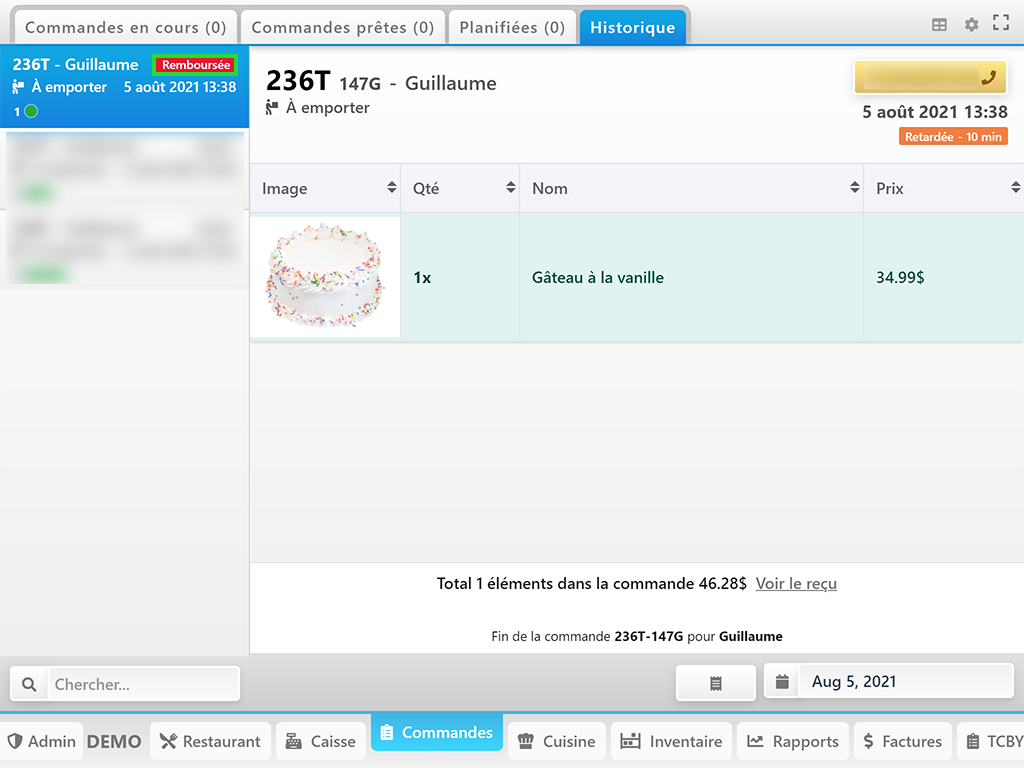Toggle fullscreen mode icon
Screen dimensions: 1024x768
click(1000, 24)
